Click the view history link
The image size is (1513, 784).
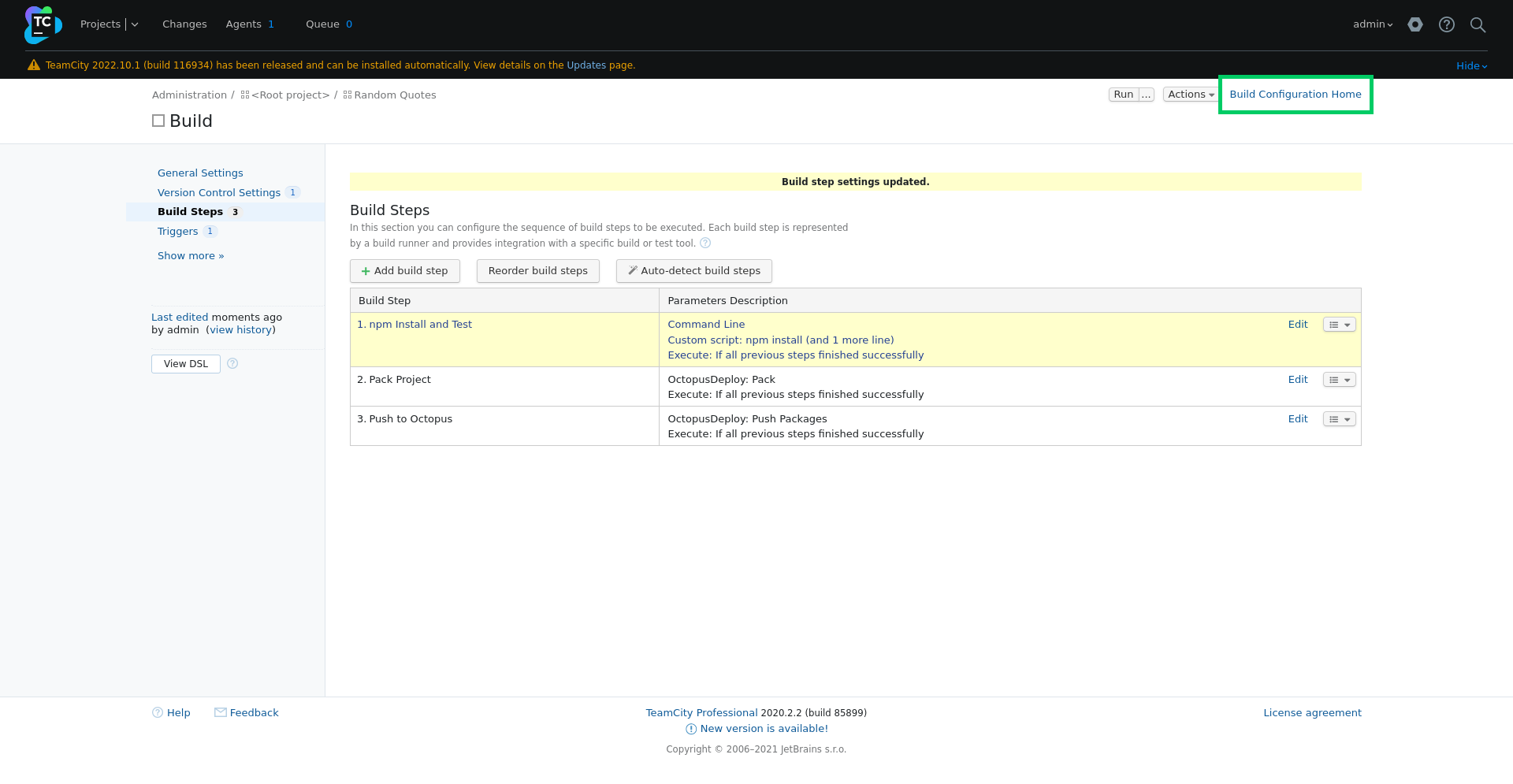click(x=240, y=330)
